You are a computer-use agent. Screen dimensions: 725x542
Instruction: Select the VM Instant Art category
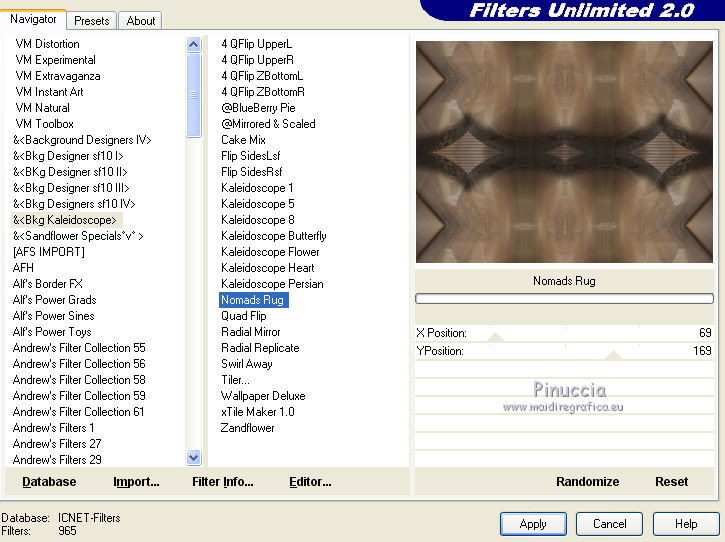pos(49,92)
